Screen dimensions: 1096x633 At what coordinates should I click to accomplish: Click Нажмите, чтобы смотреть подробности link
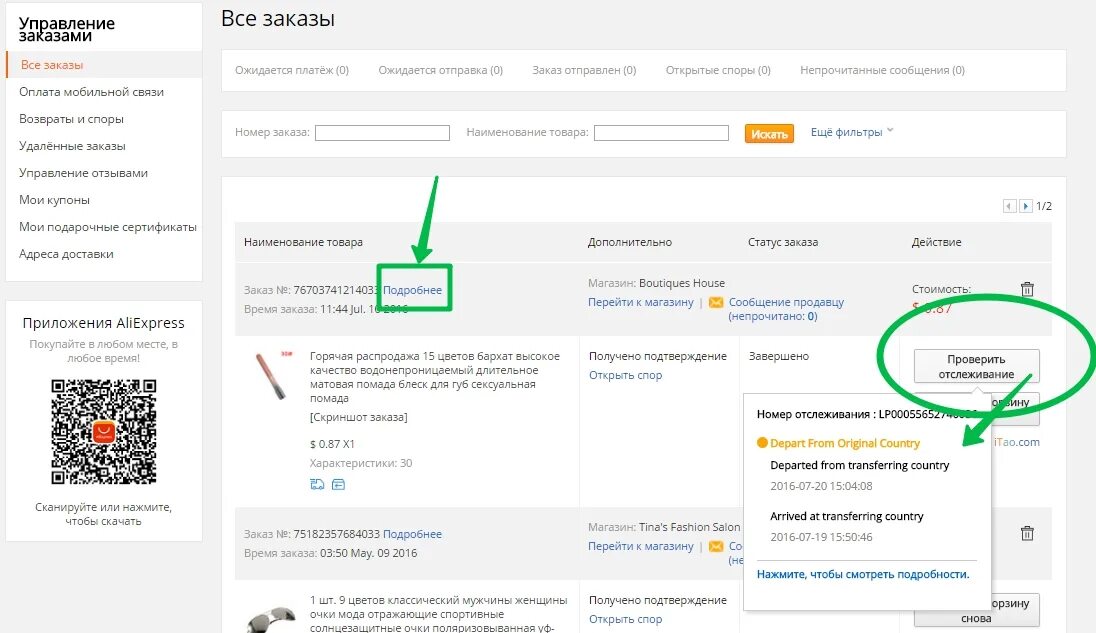[863, 574]
